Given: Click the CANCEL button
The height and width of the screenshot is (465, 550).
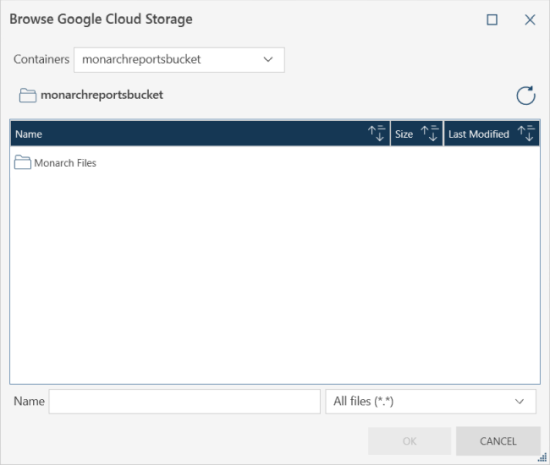Looking at the screenshot, I should point(498,441).
